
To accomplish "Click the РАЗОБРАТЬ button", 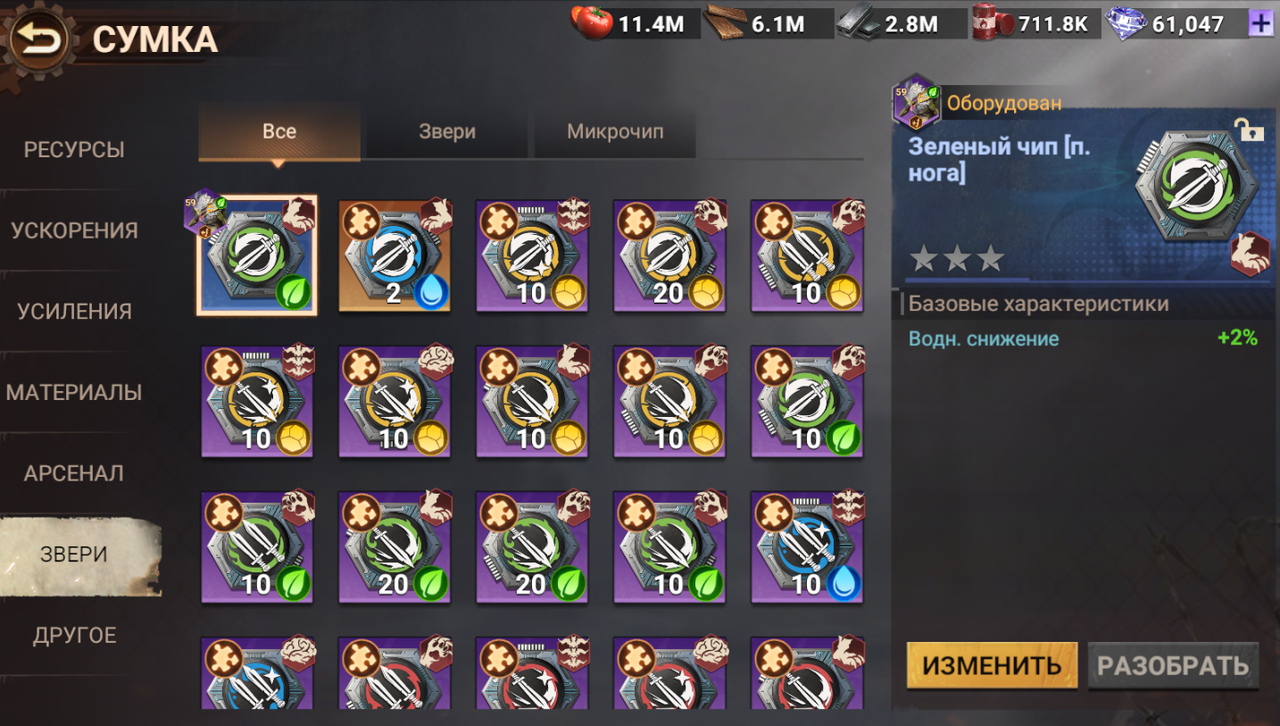I will [x=1173, y=666].
